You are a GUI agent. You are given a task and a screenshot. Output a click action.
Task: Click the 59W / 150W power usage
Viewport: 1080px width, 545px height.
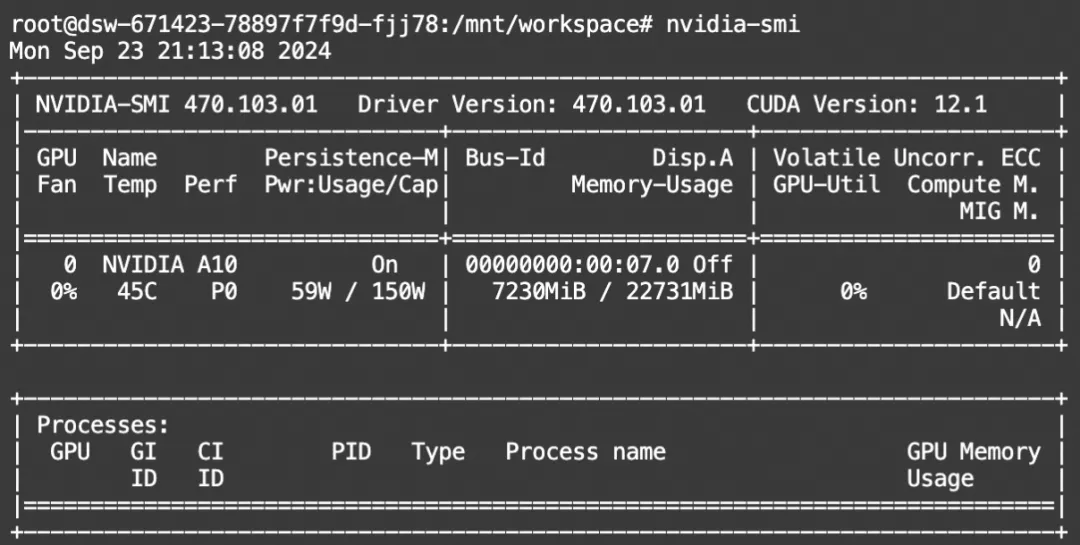click(x=358, y=292)
